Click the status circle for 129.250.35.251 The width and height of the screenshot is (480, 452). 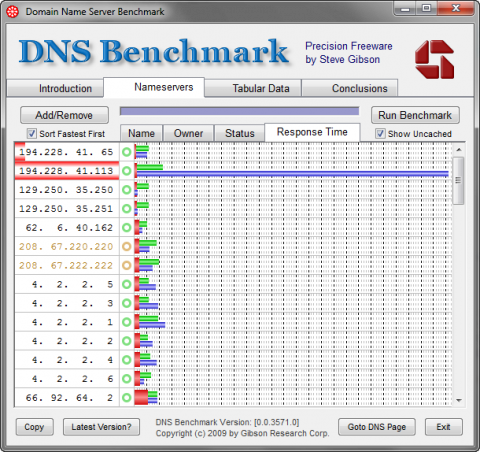pos(127,209)
